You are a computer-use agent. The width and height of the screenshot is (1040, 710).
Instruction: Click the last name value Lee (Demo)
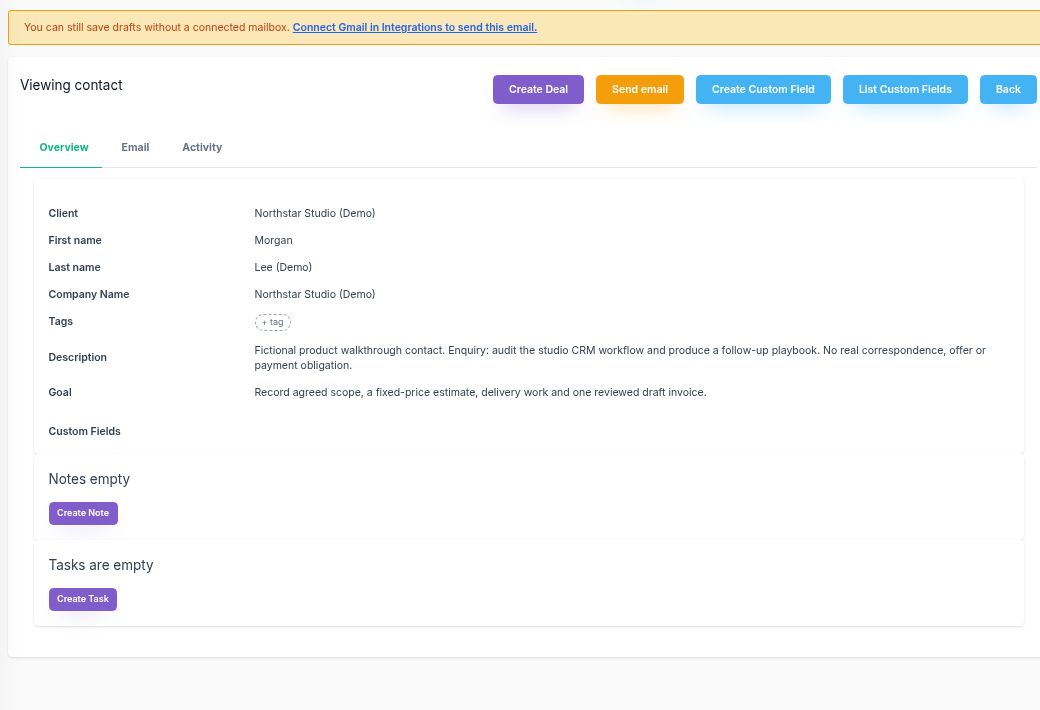tap(283, 267)
